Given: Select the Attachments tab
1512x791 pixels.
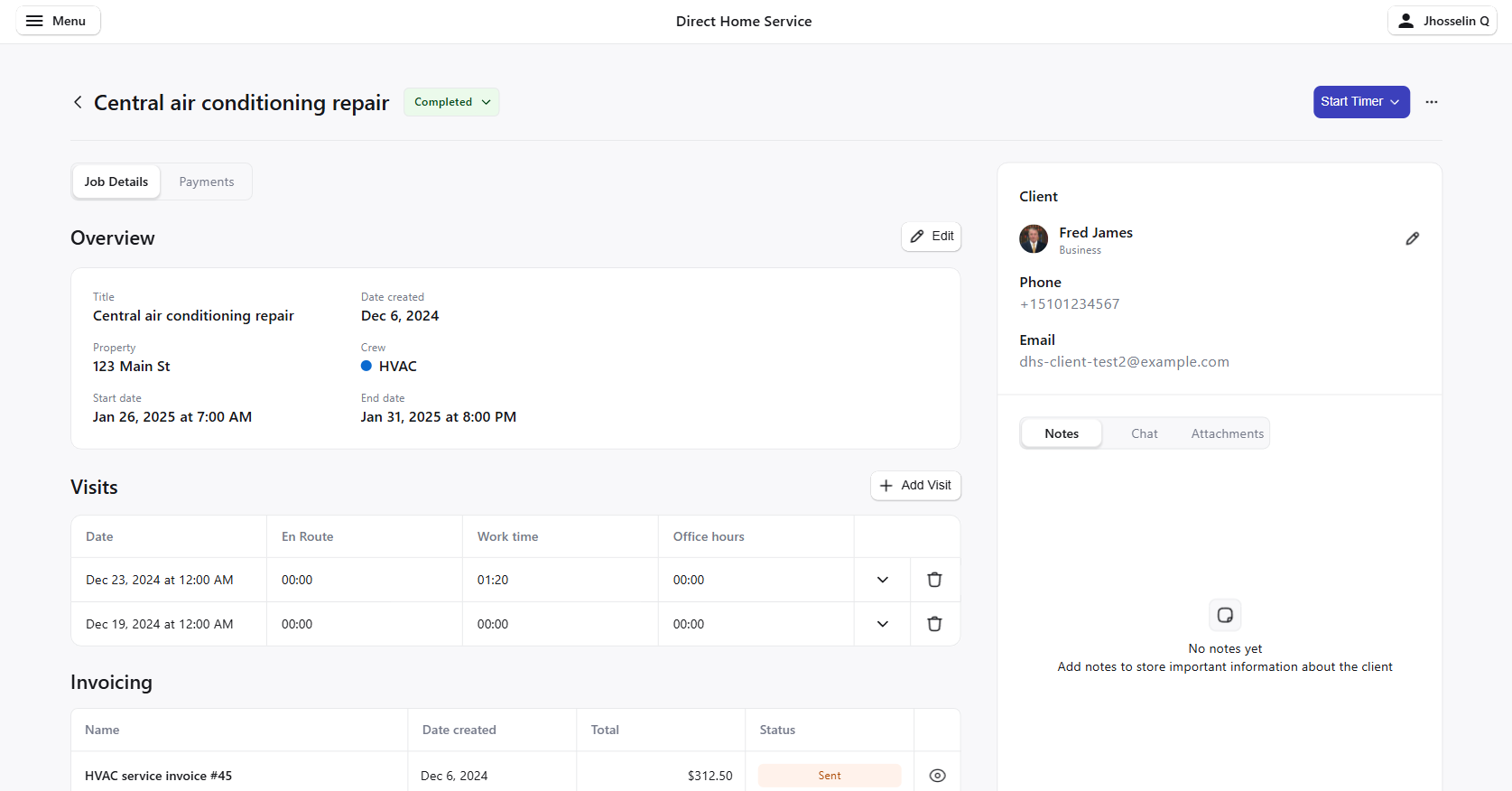Looking at the screenshot, I should pyautogui.click(x=1227, y=433).
